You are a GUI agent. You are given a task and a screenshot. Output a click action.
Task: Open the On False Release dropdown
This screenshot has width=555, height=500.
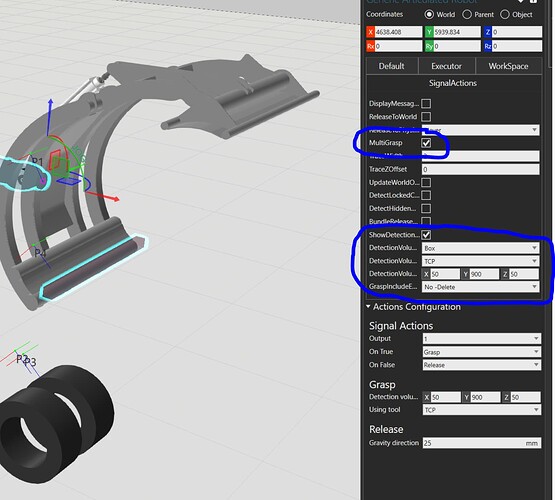coord(481,365)
